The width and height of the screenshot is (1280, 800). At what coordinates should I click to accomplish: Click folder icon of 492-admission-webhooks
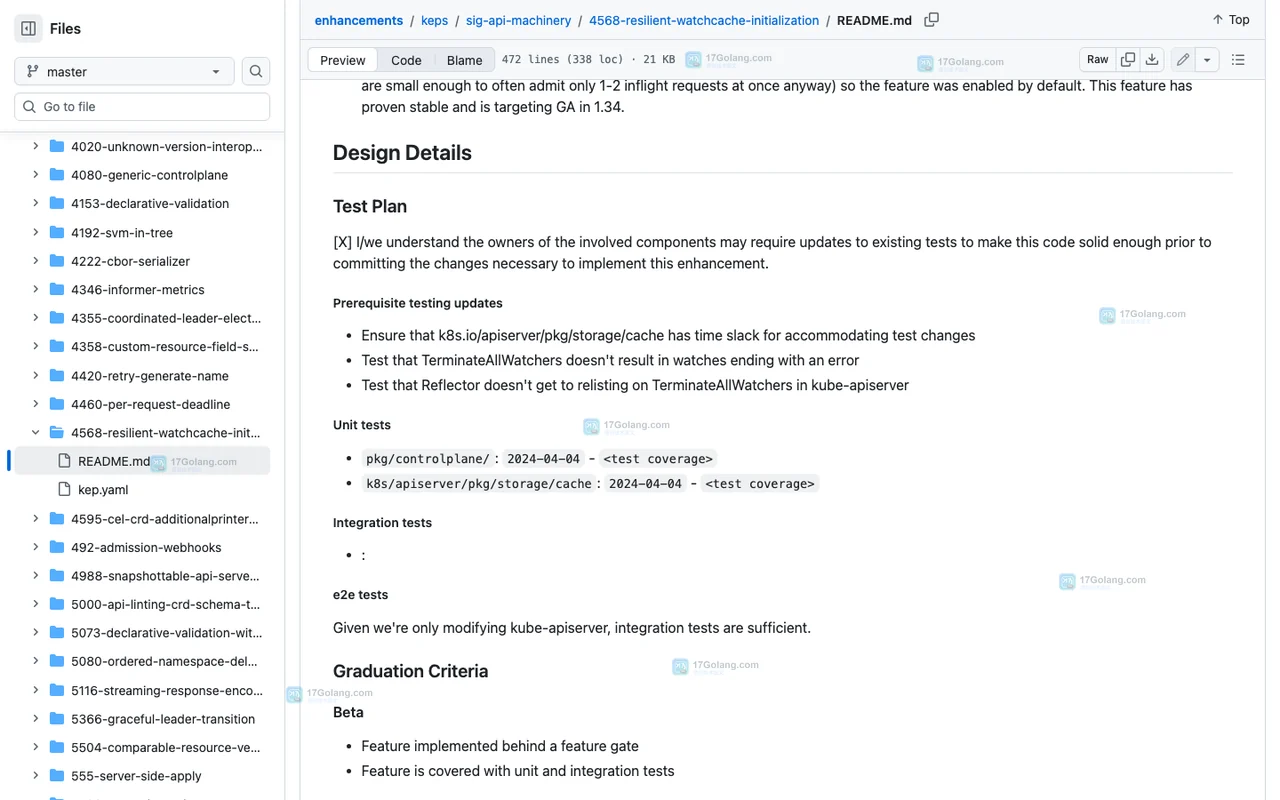[57, 547]
